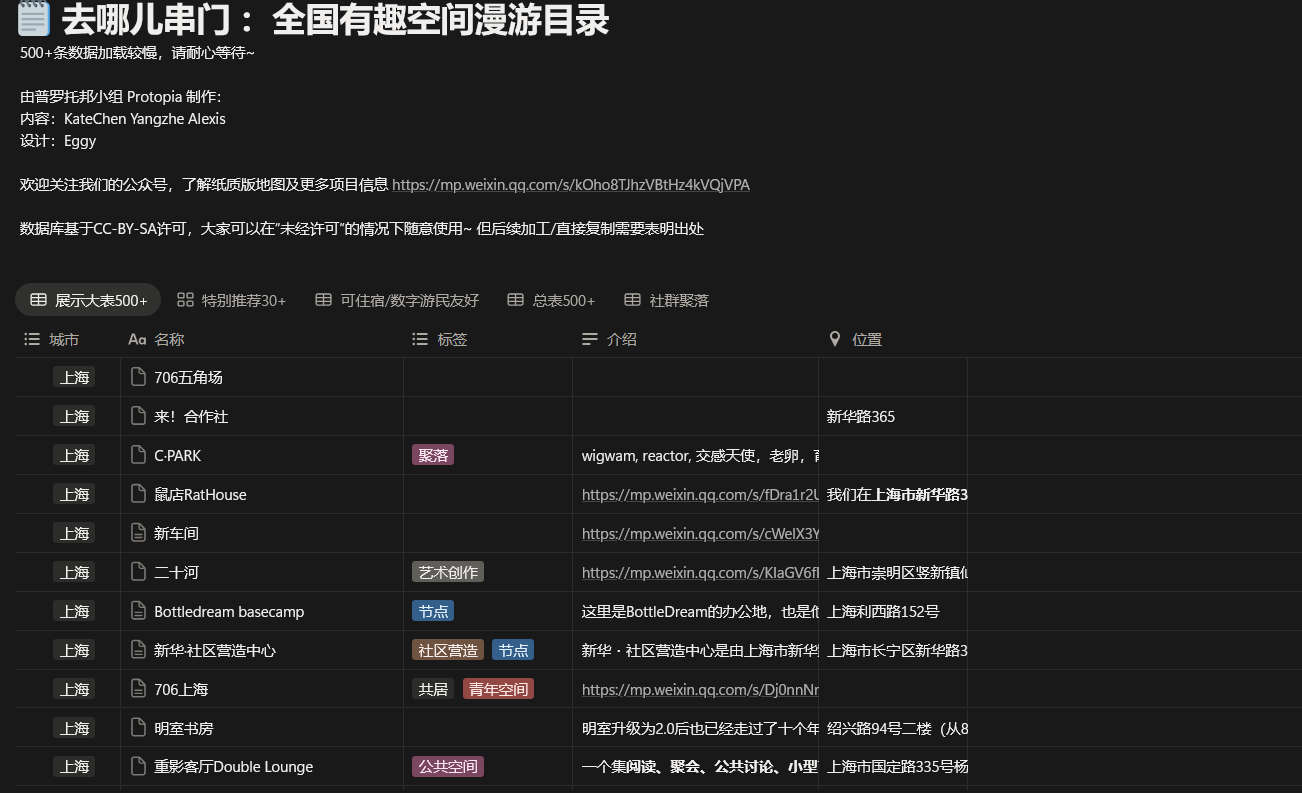Open the 名称 column header menu
Screen dimensions: 1302x793
[262, 340]
